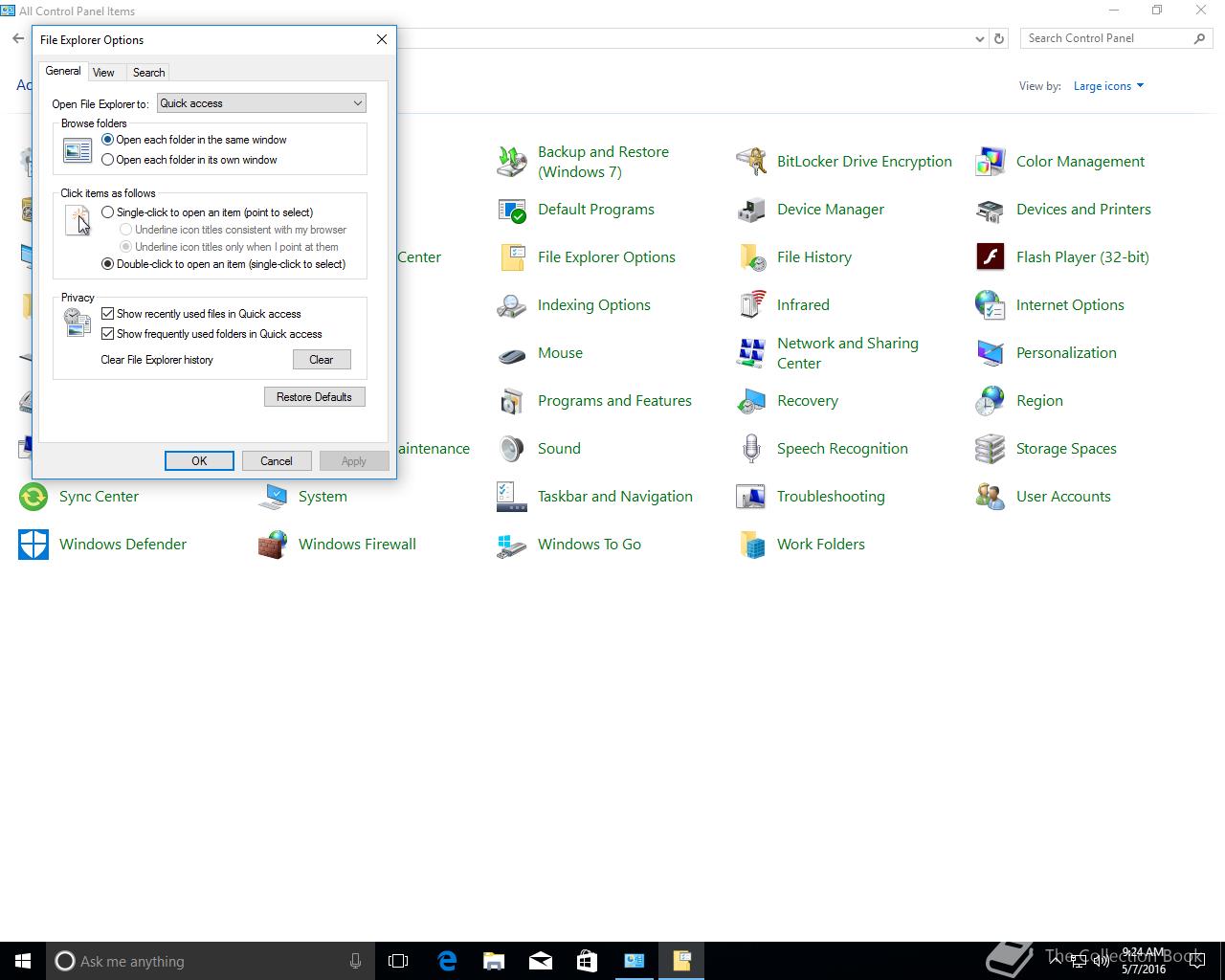
Task: Open the Taskbar and Navigation icon
Action: [x=512, y=497]
